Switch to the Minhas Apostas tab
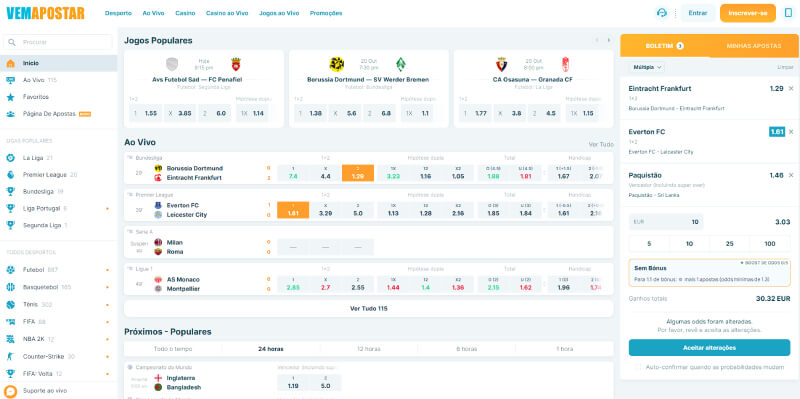800x399 pixels. point(754,46)
